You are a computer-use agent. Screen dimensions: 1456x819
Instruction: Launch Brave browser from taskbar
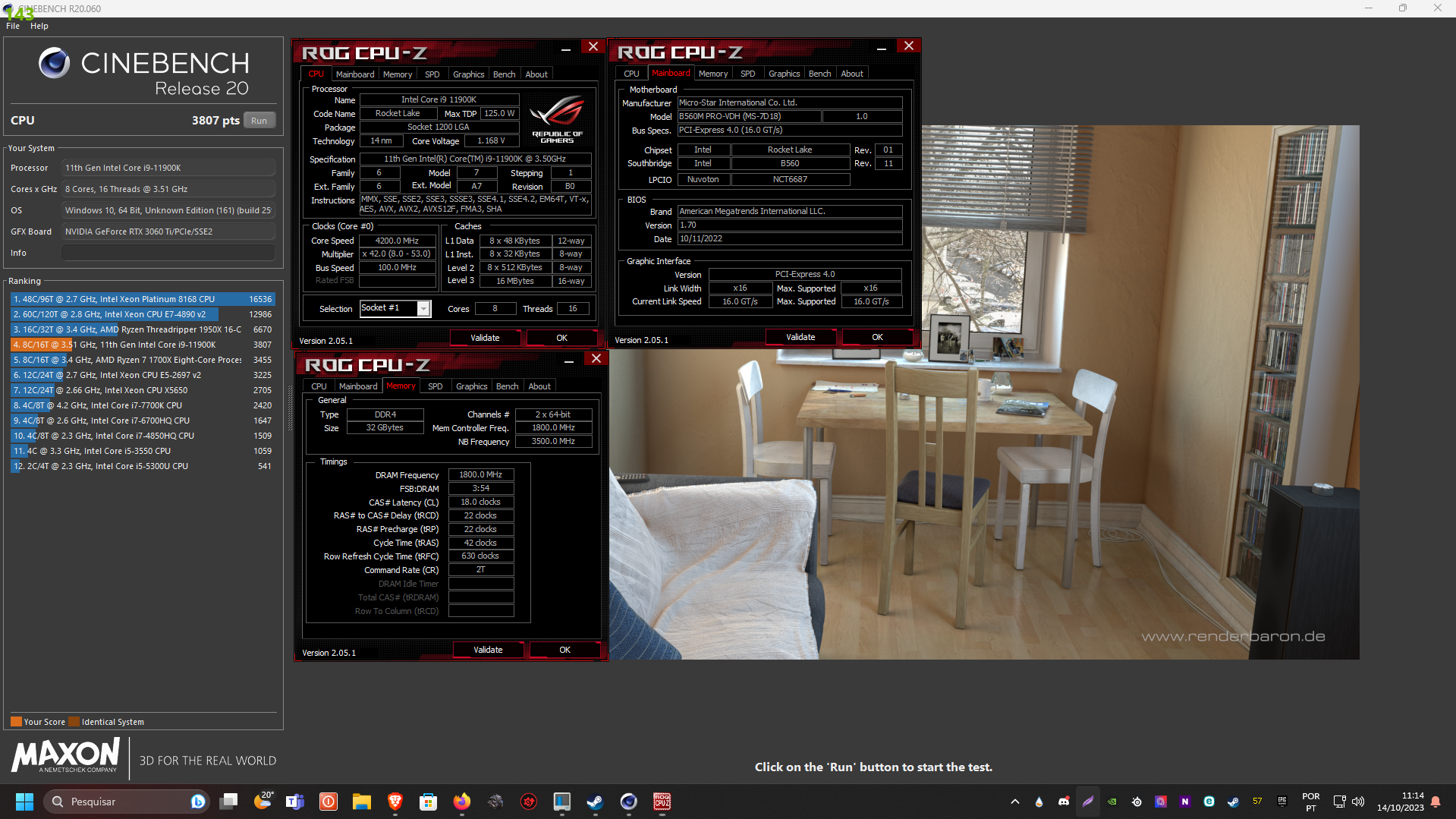pyautogui.click(x=395, y=802)
